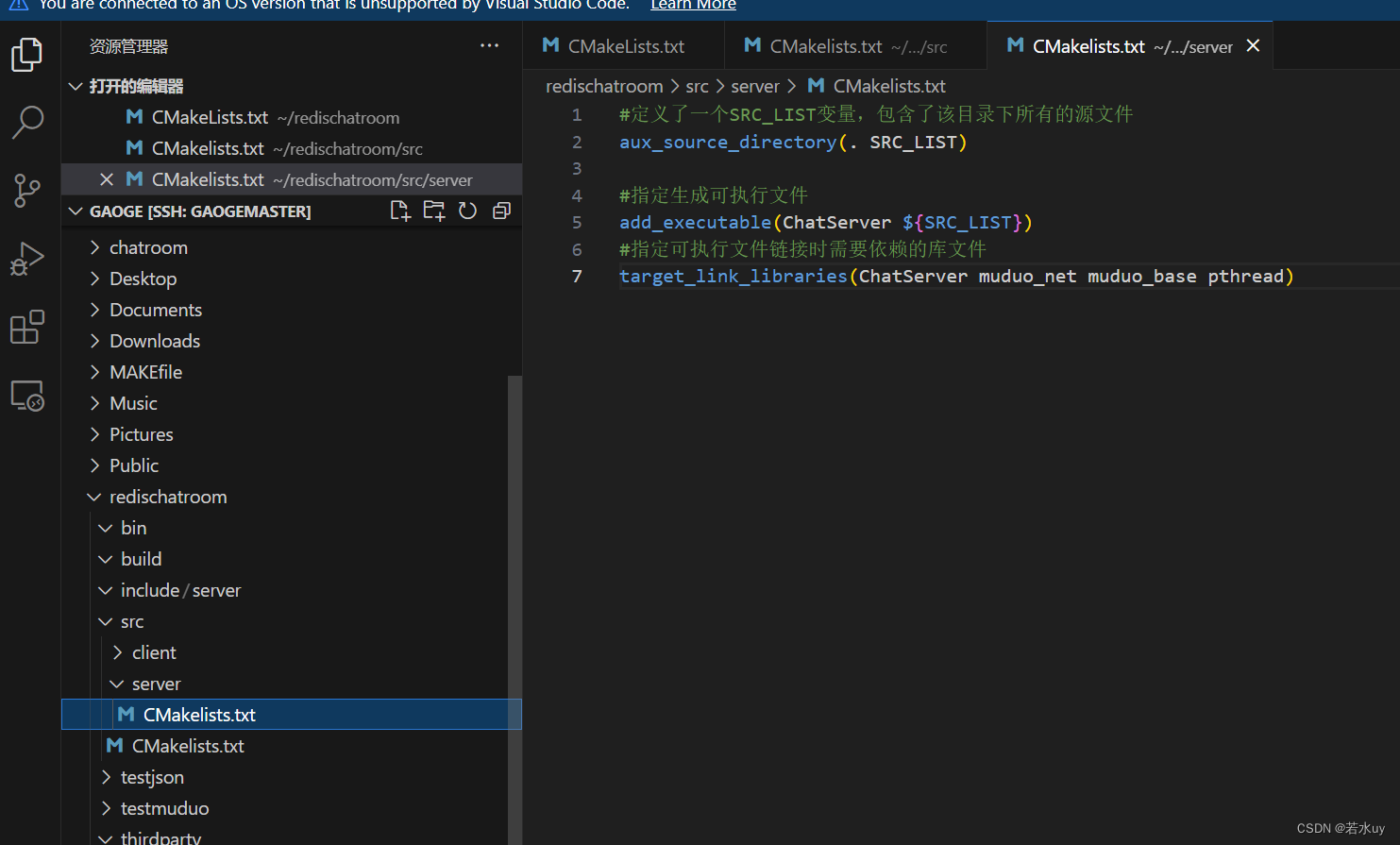Open the Search view icon

pyautogui.click(x=26, y=122)
